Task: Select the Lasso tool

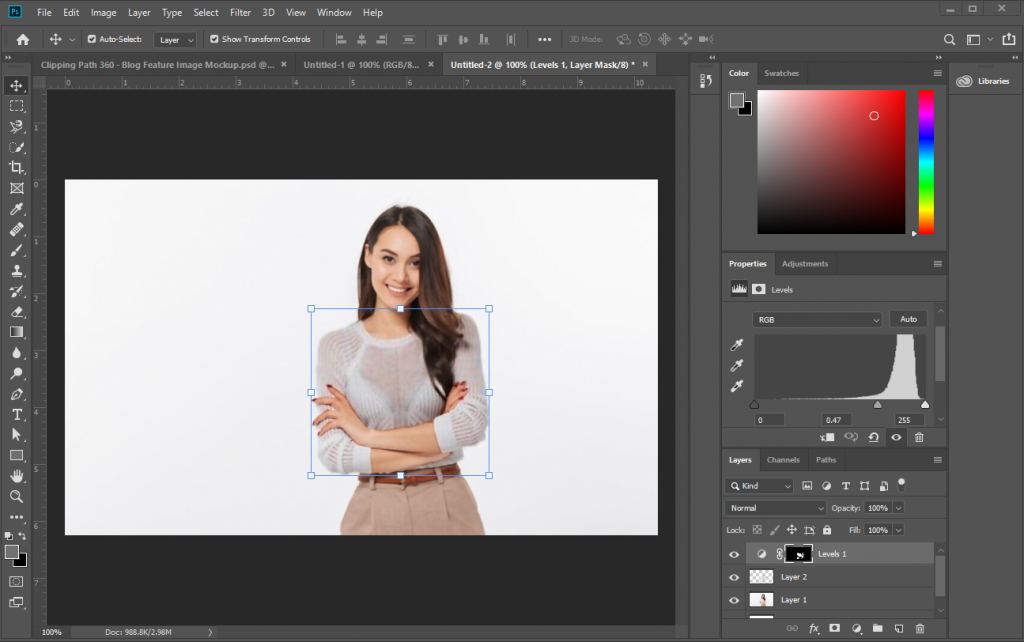Action: click(x=16, y=127)
